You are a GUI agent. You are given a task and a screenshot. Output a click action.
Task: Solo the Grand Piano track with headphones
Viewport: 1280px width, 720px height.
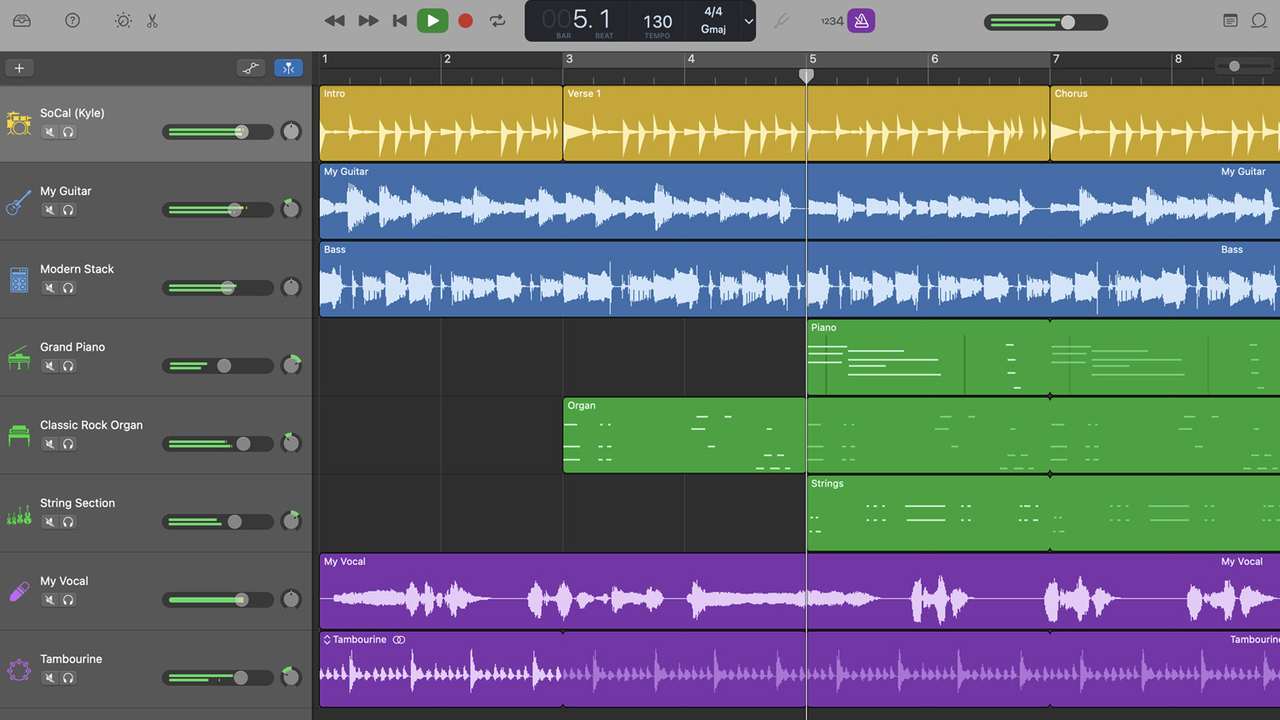point(68,366)
